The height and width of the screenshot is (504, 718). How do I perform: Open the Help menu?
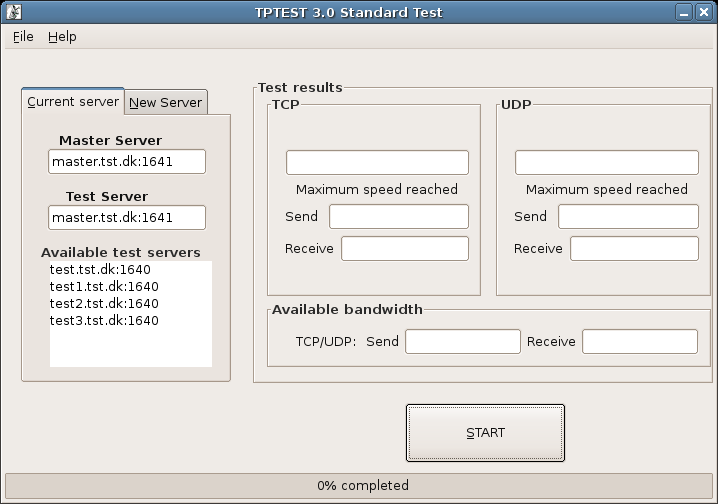[62, 37]
